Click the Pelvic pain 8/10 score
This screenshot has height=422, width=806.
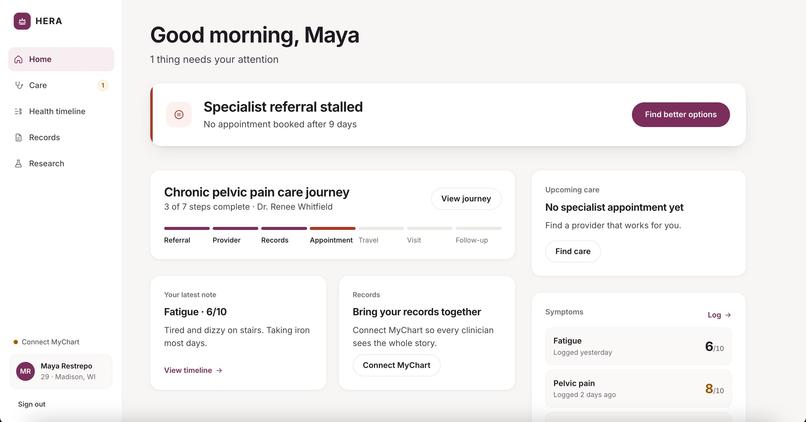pos(715,389)
